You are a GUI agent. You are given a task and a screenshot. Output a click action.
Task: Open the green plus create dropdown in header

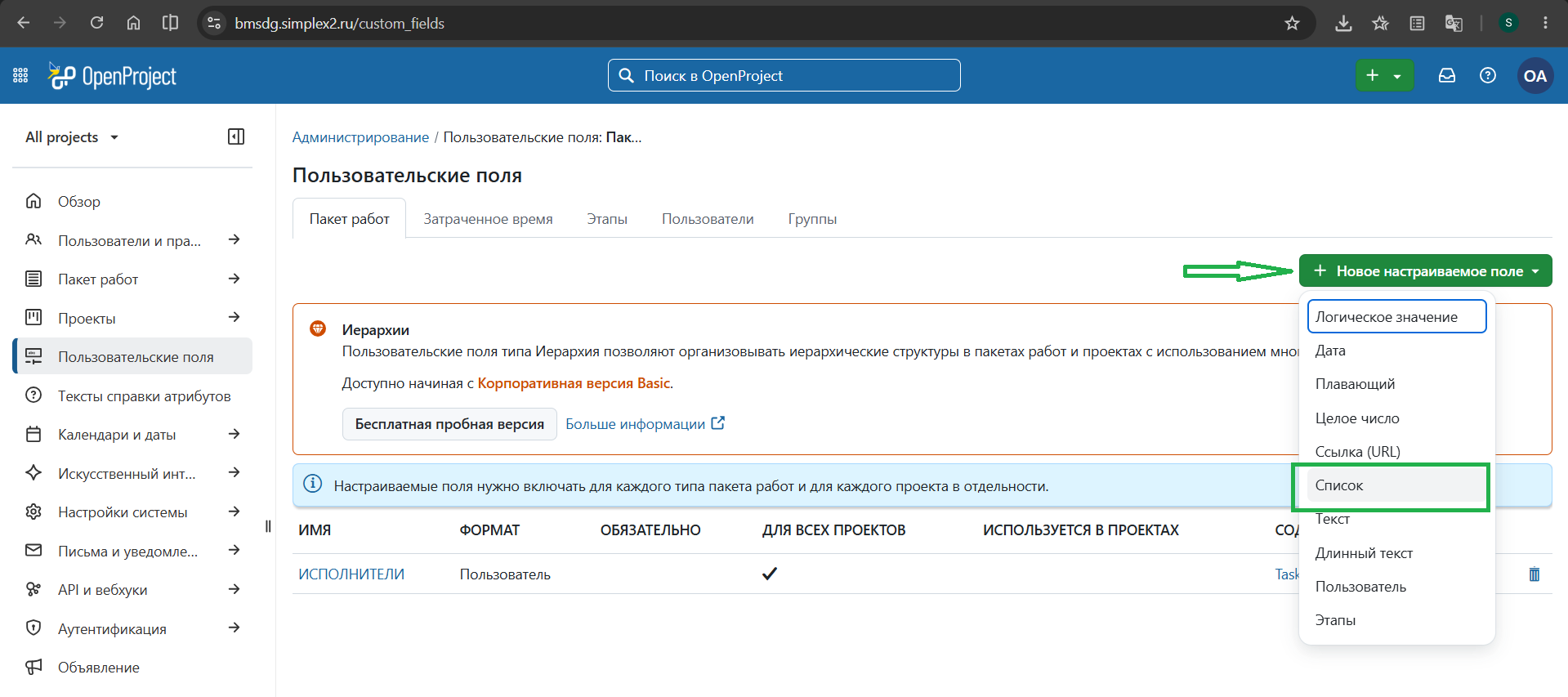1385,76
